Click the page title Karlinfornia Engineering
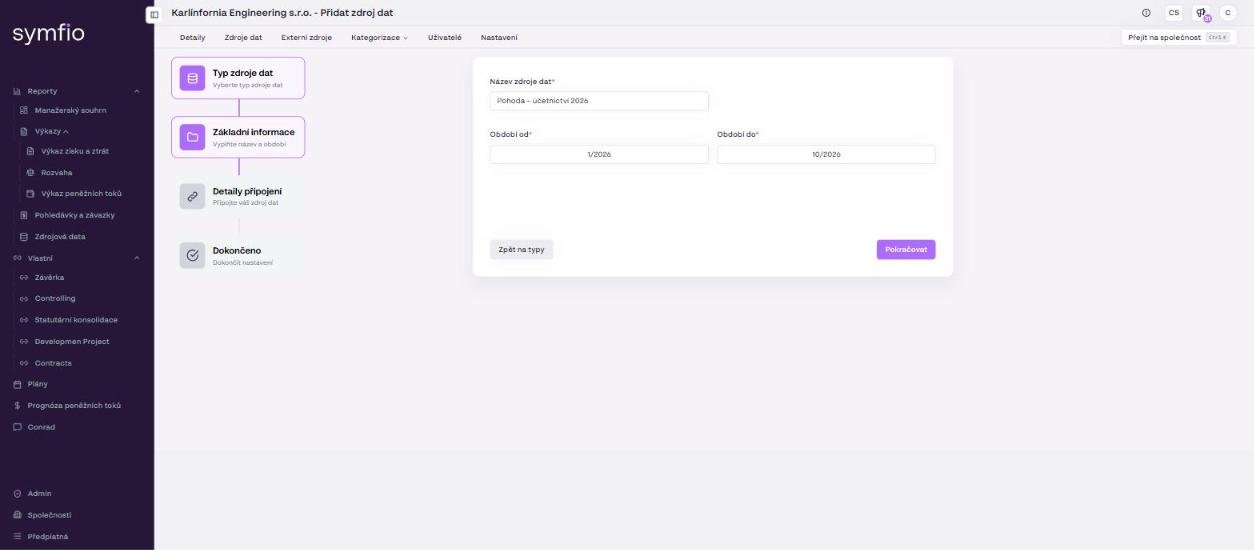 [x=282, y=12]
